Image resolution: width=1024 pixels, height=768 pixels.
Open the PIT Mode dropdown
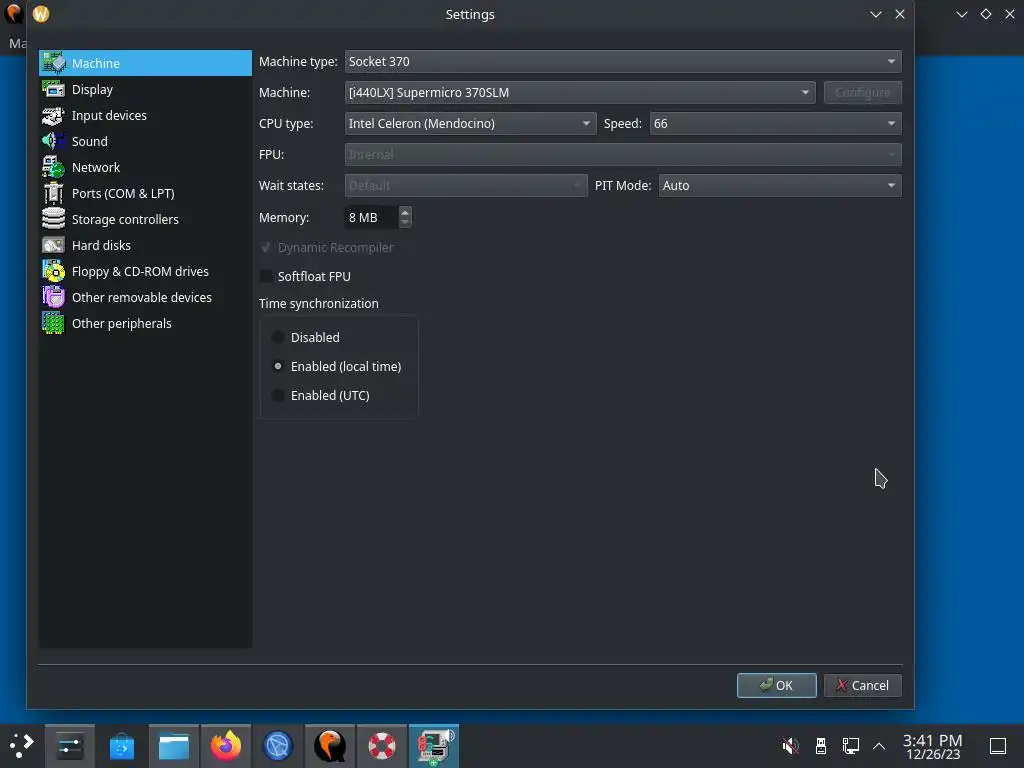(x=780, y=185)
